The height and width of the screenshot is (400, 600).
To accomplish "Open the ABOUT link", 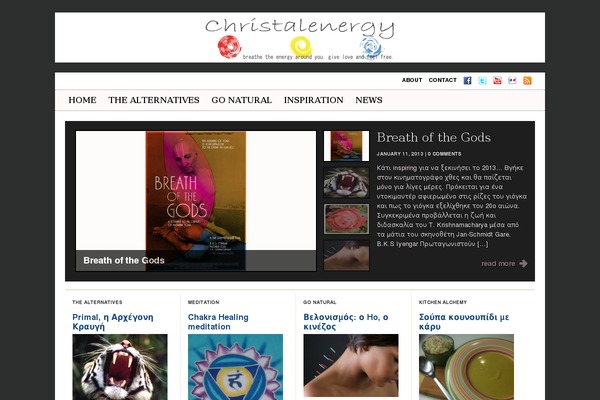I will point(412,80).
